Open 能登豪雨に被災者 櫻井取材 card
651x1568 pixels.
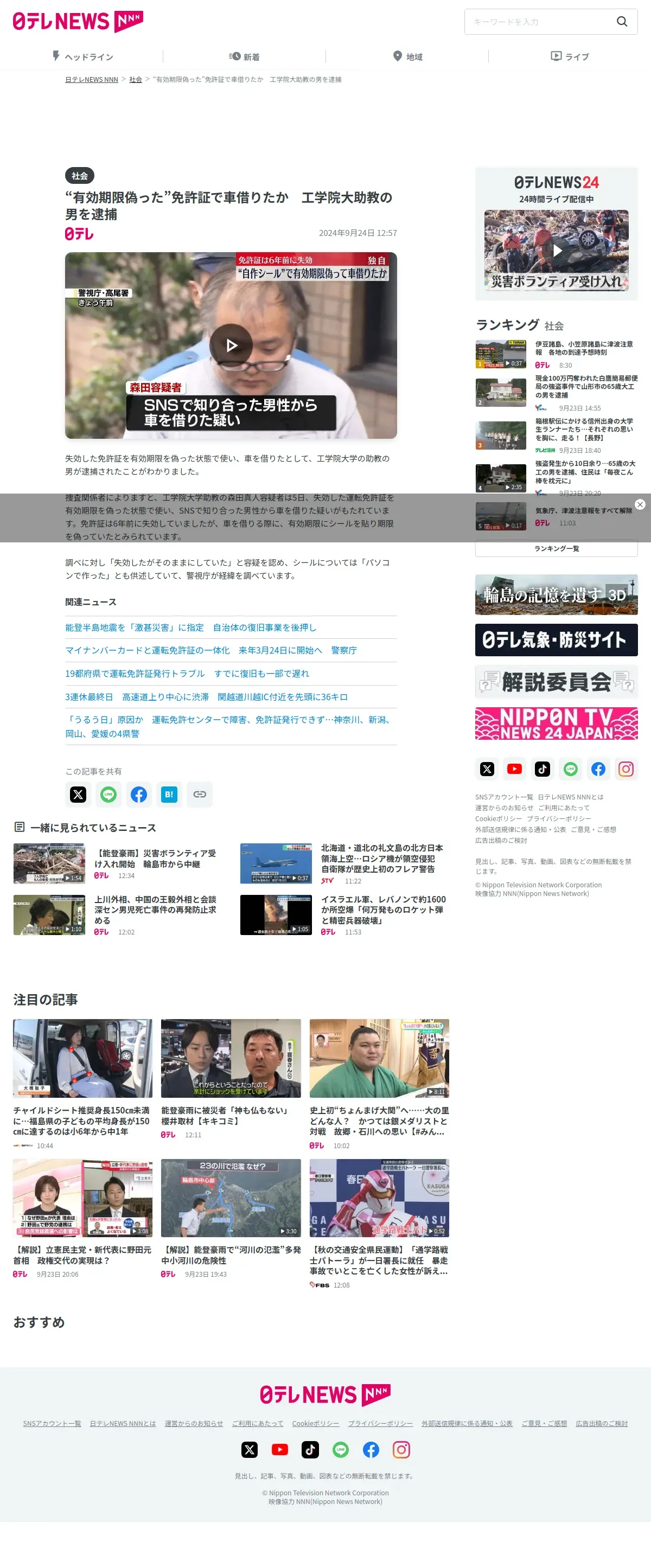tap(231, 1078)
